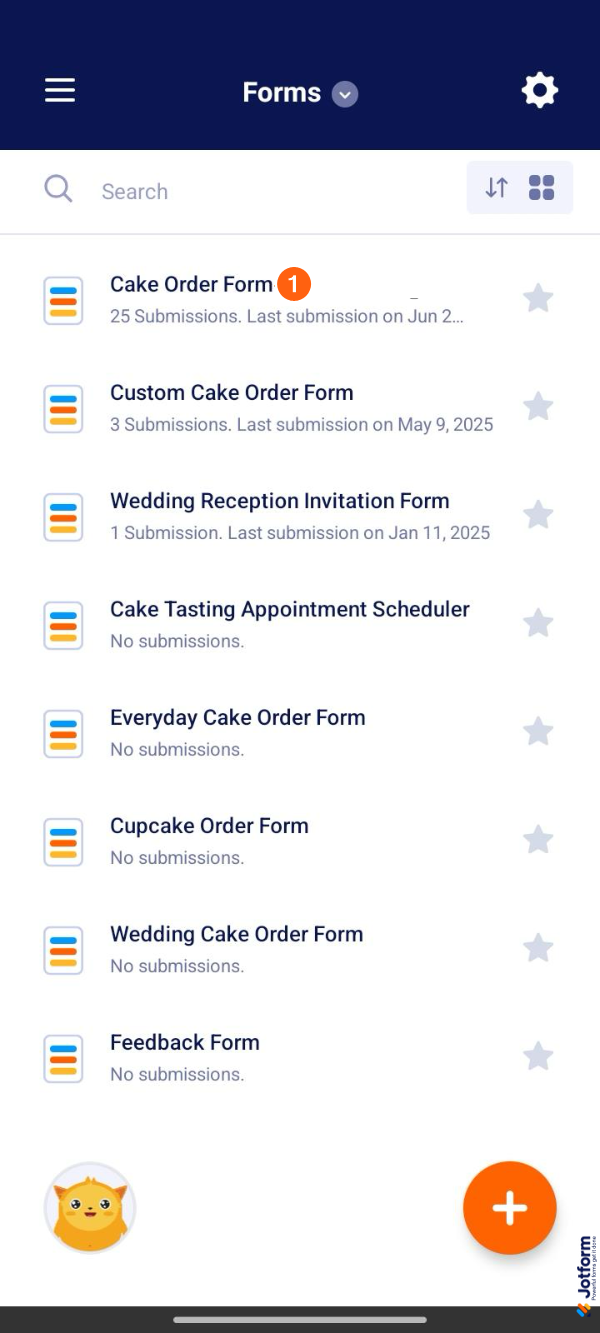Switch to grid view layout
Viewport: 600px width, 1333px height.
tap(542, 187)
